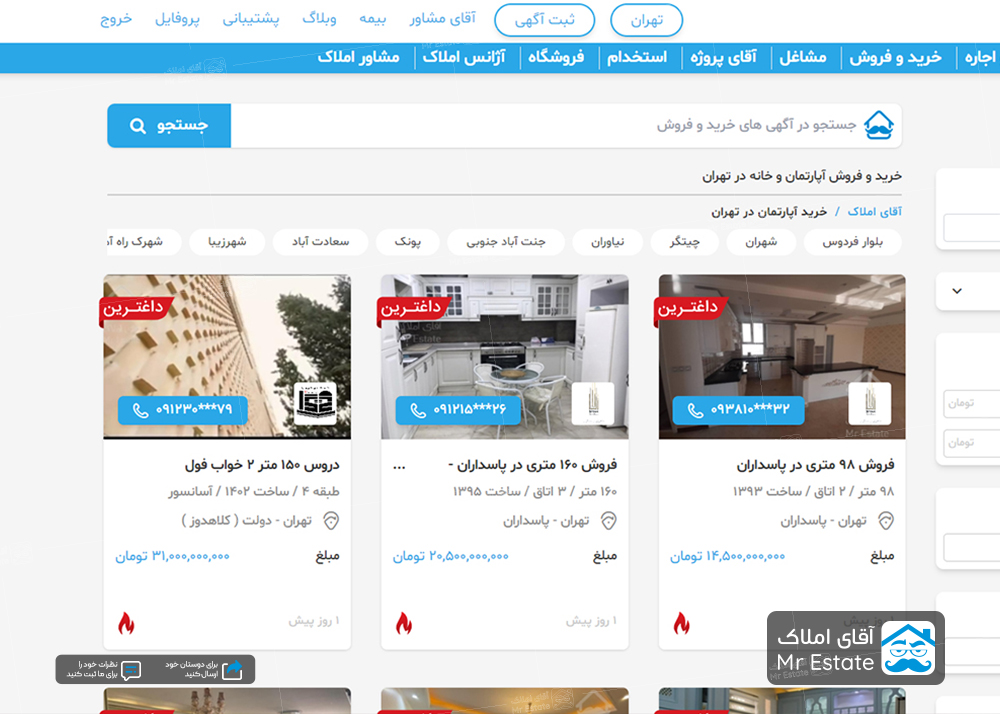Select the بلوار فردوس neighborhood chip
Screen dimensions: 1000x714
point(853,242)
